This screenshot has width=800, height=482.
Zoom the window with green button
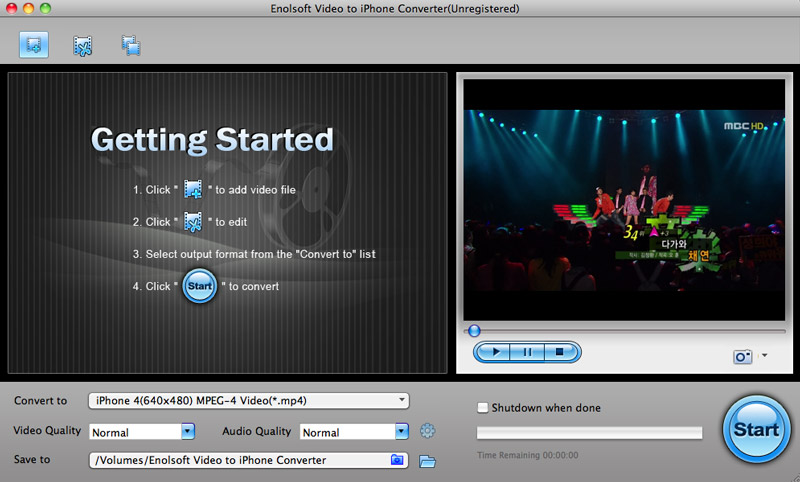pyautogui.click(x=45, y=8)
